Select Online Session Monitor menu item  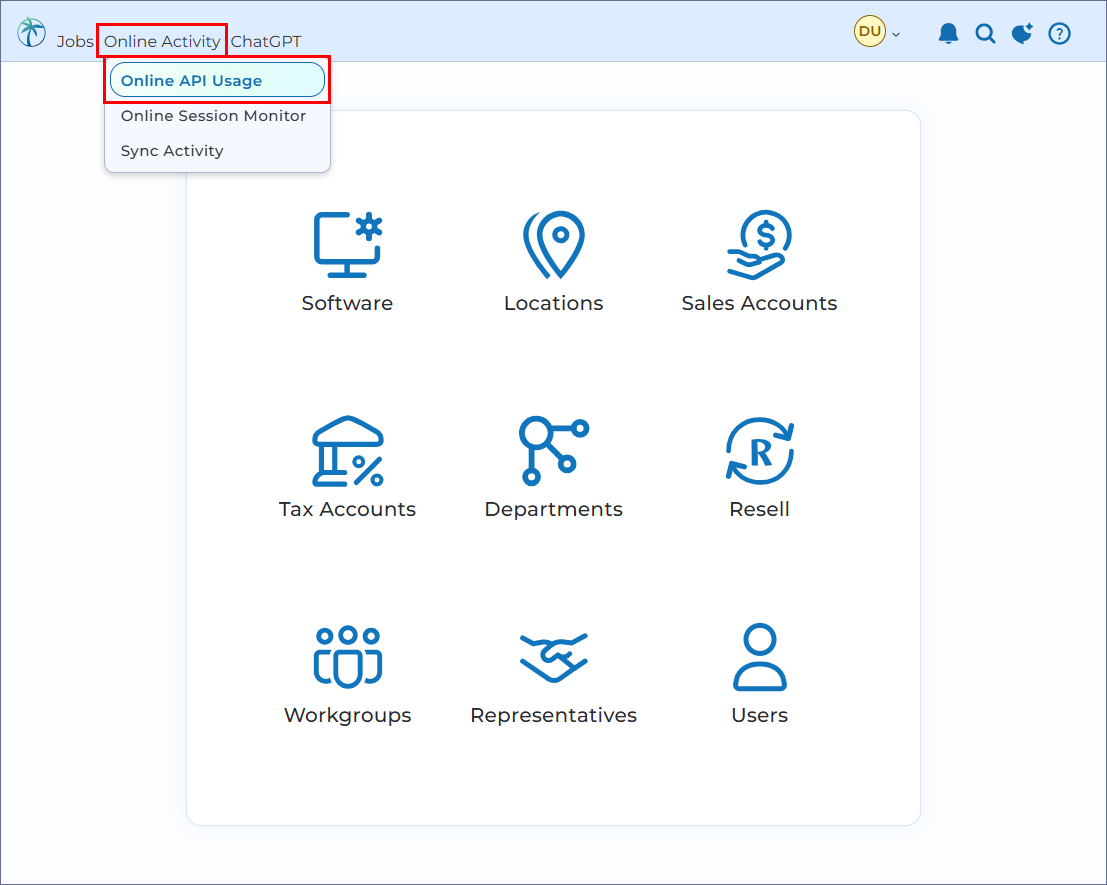point(213,116)
